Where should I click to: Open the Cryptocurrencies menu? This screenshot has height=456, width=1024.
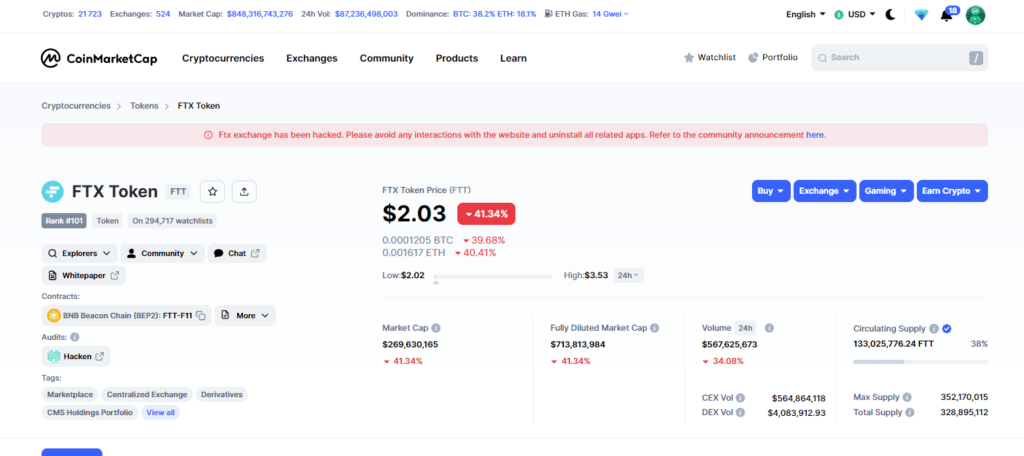pyautogui.click(x=223, y=58)
